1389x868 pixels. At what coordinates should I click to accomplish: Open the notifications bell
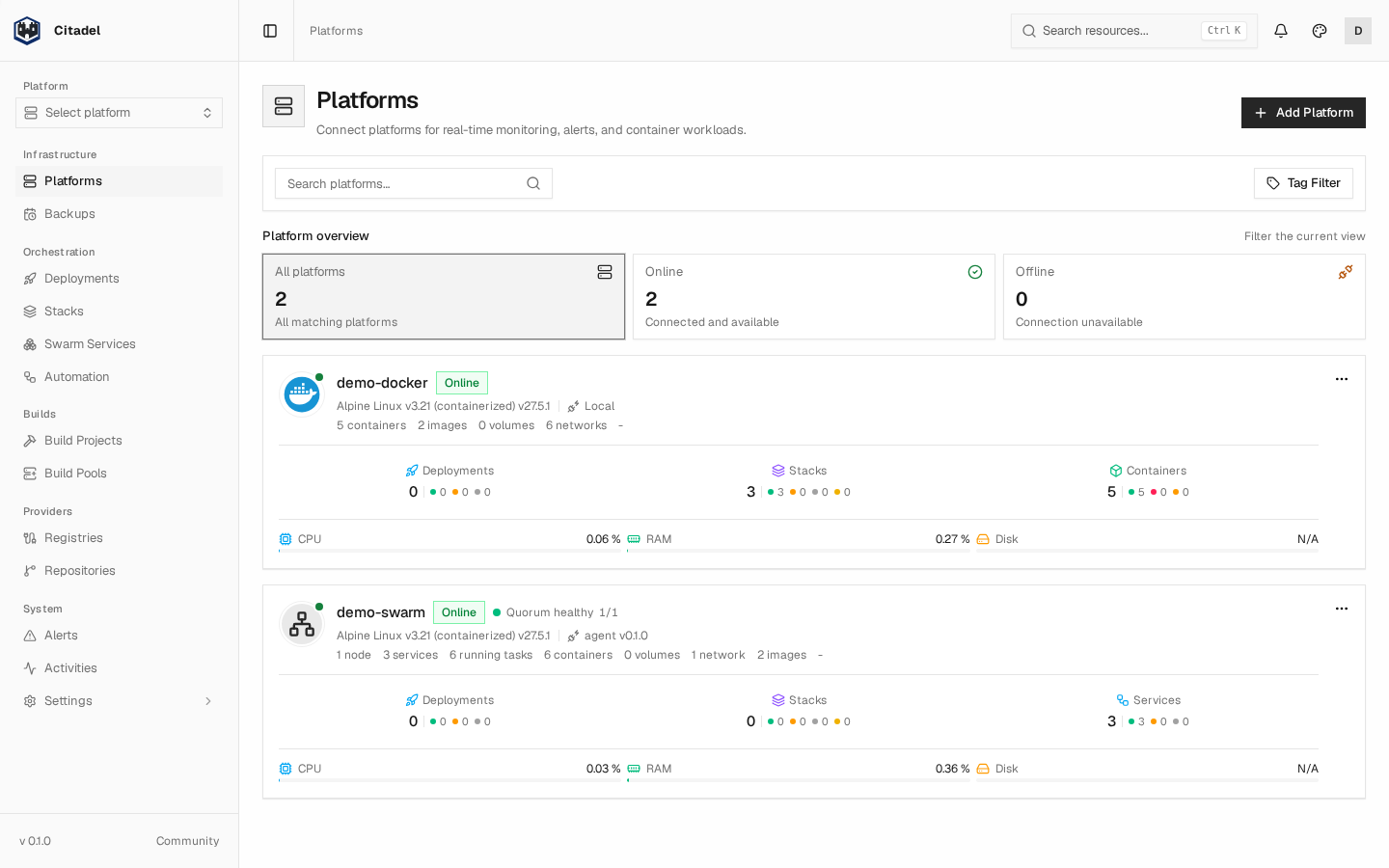point(1281,31)
